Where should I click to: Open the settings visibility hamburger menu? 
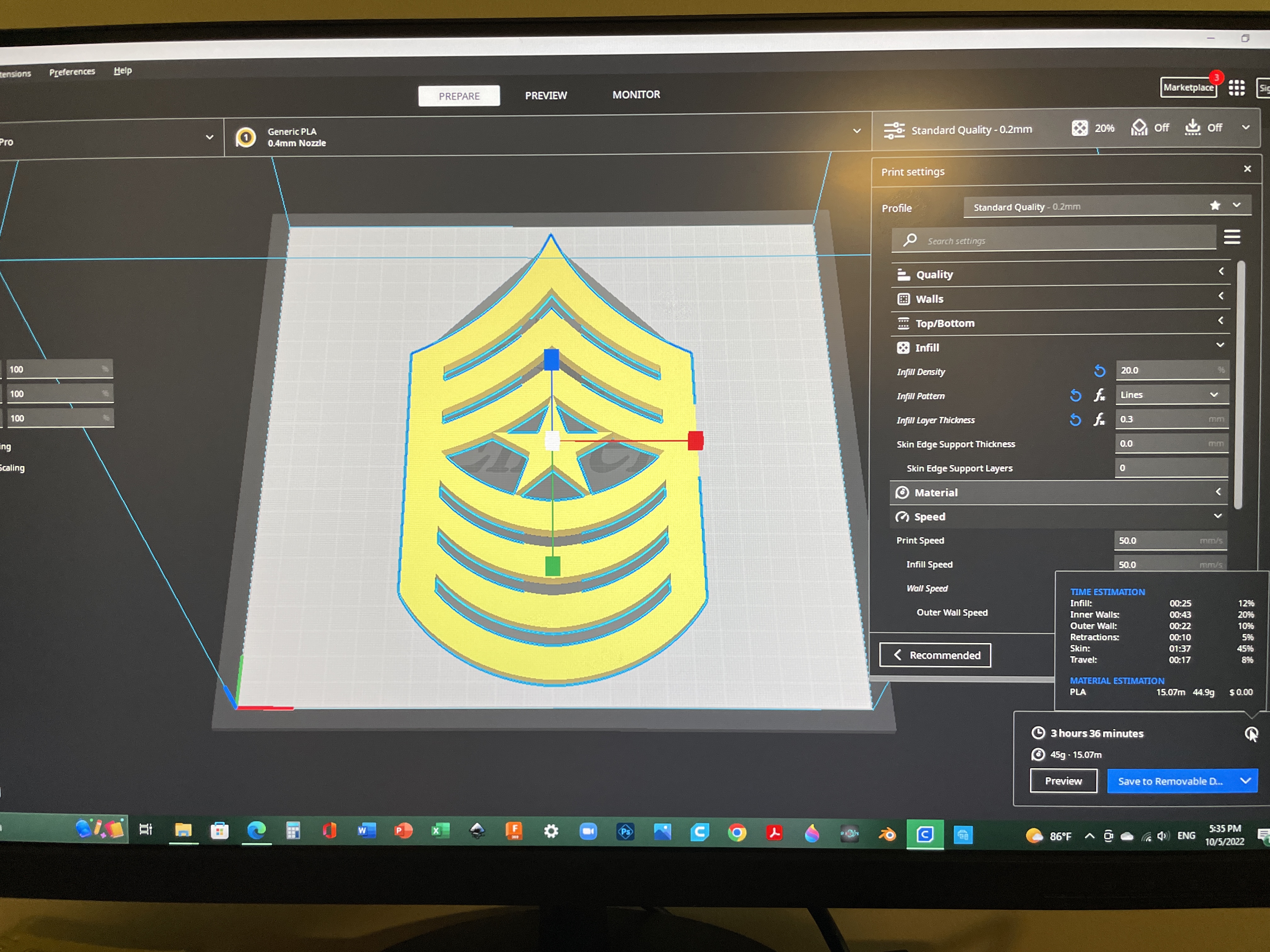click(x=1232, y=237)
